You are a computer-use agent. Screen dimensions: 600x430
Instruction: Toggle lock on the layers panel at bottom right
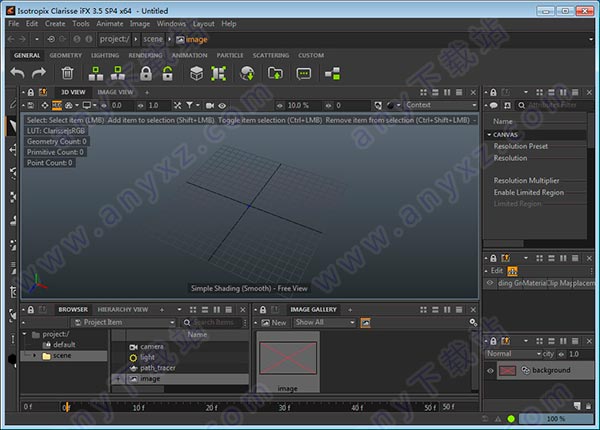tap(494, 341)
